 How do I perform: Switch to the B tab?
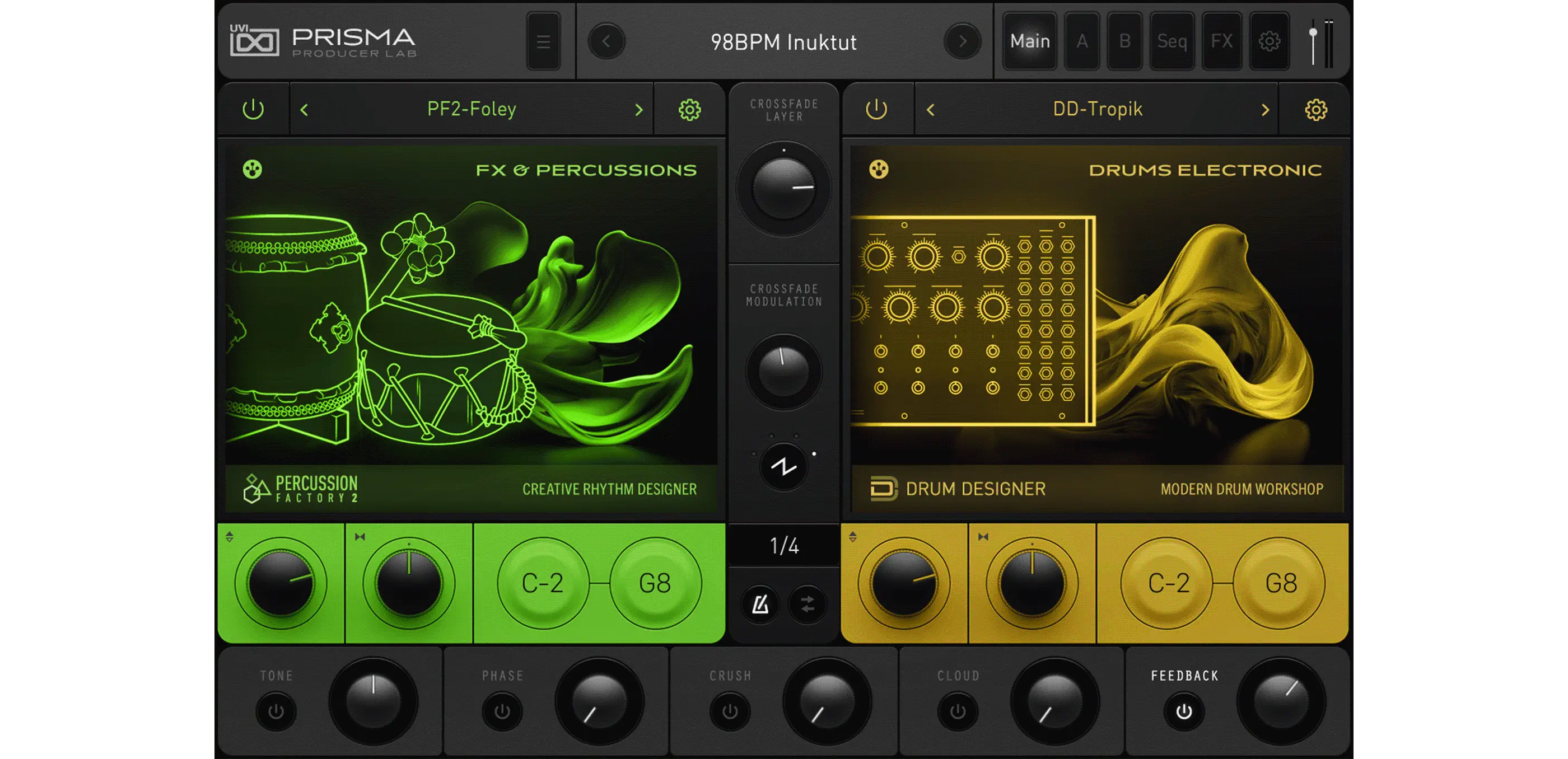[1124, 41]
